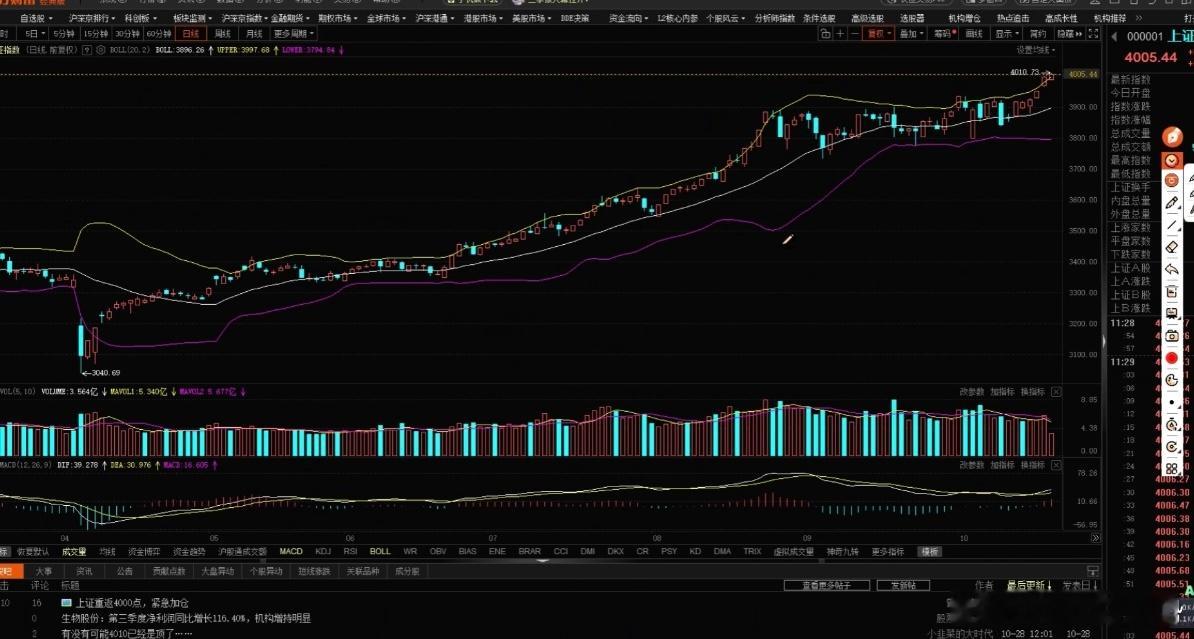Open 板块监测 menu
Viewport: 1194px width, 639px height.
191,18
